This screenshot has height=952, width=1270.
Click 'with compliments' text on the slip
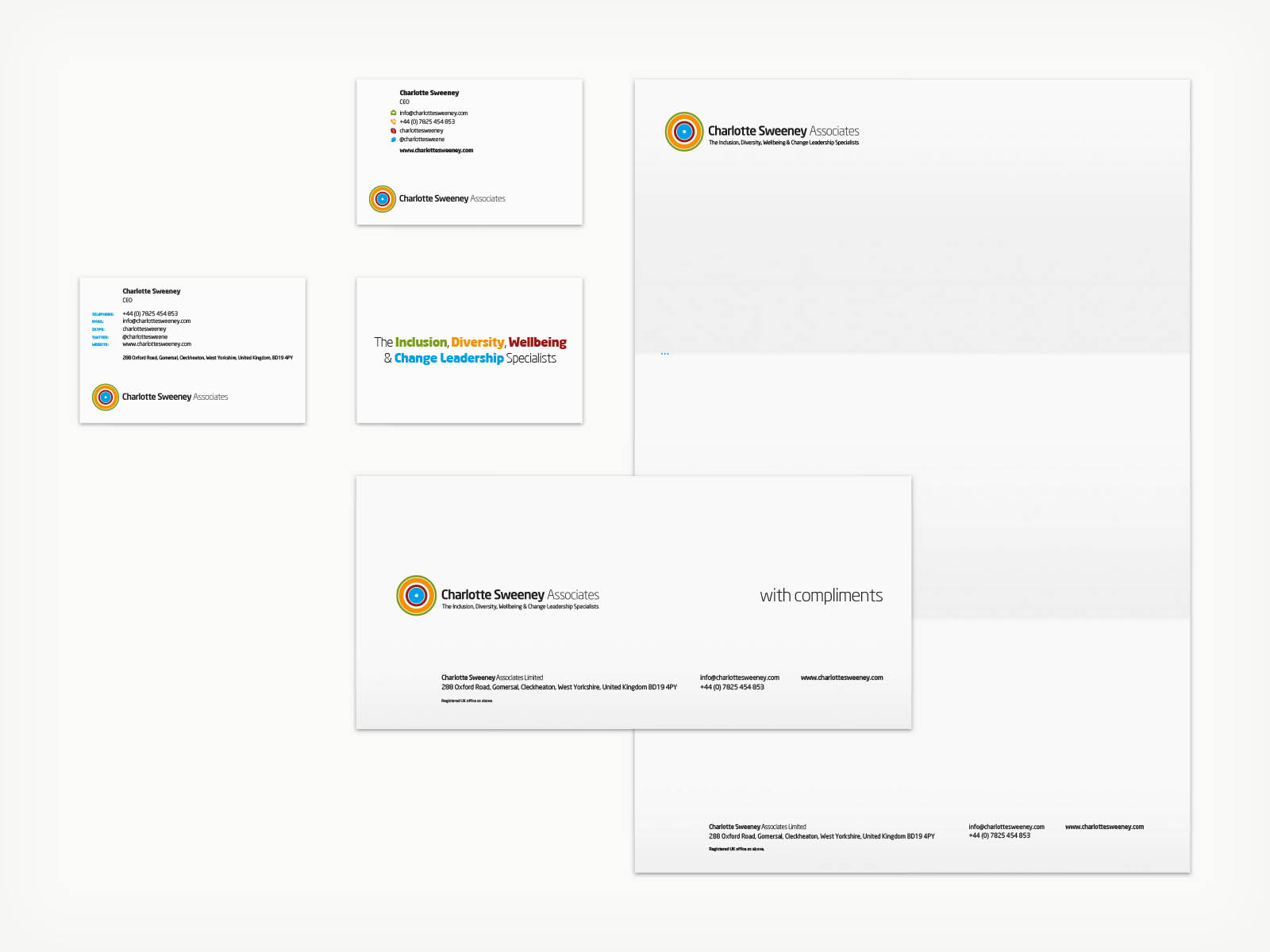[822, 596]
